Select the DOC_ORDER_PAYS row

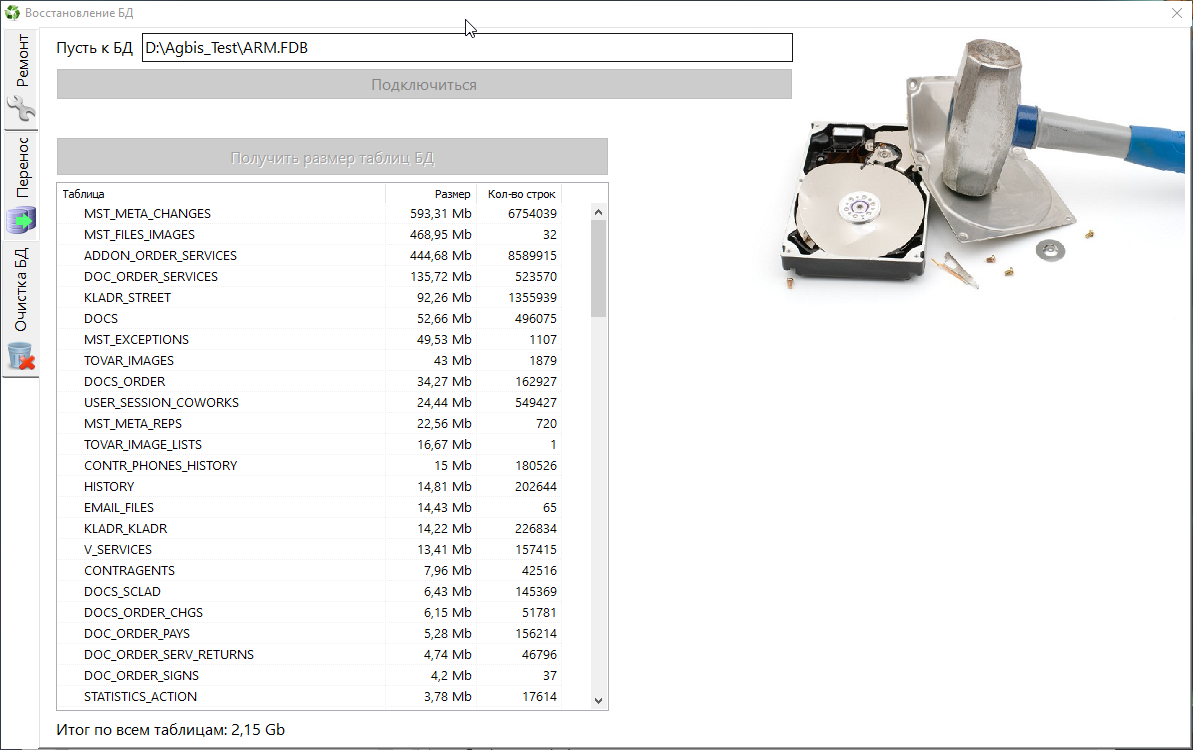(309, 634)
